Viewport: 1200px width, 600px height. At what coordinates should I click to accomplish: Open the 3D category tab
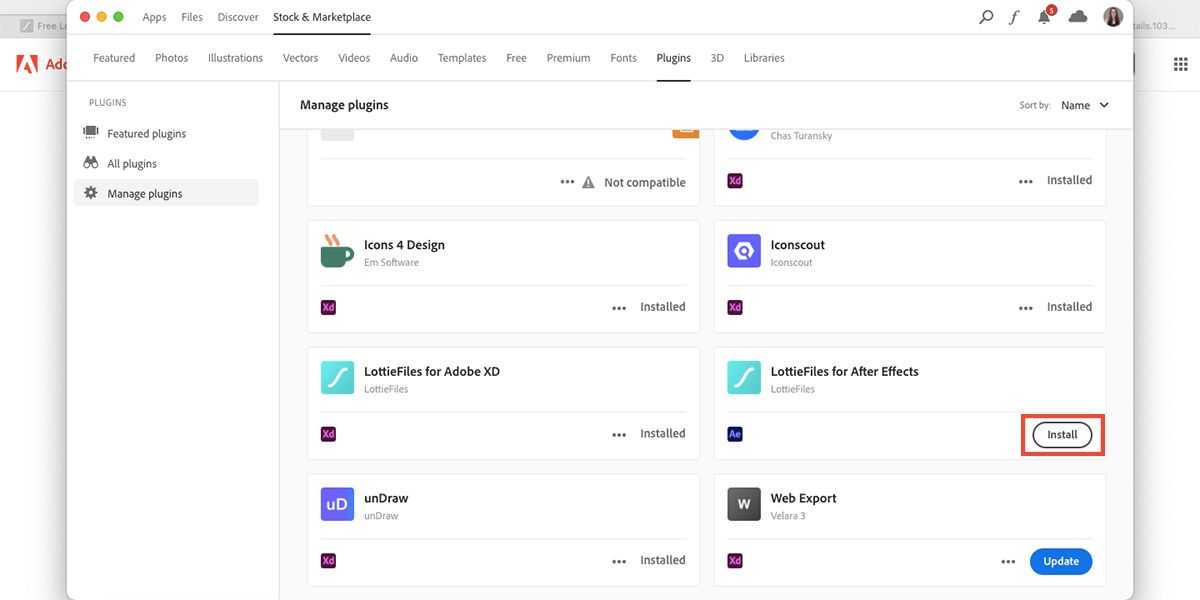pyautogui.click(x=717, y=58)
